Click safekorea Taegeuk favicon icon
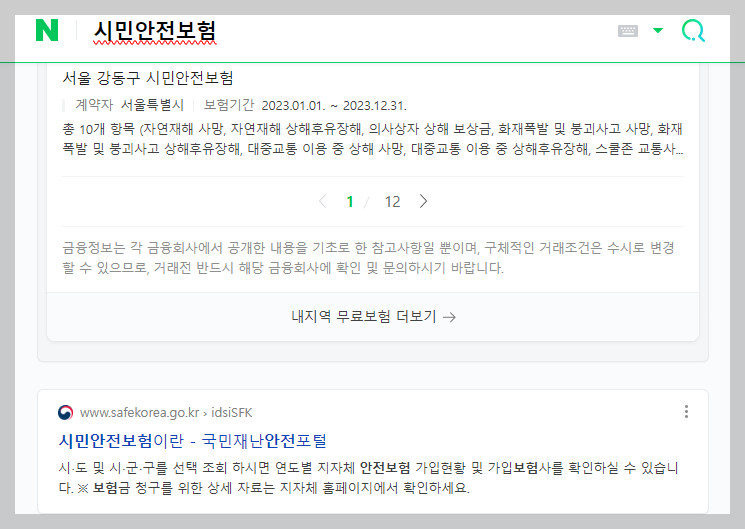This screenshot has height=529, width=745. tap(66, 413)
